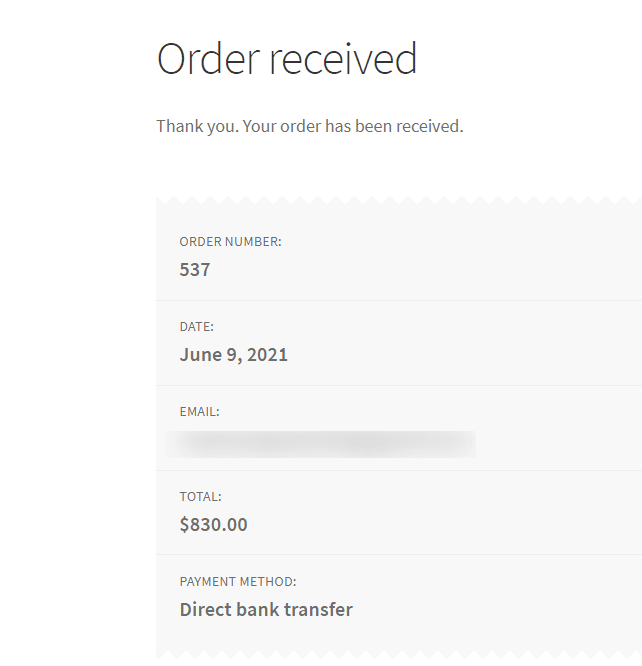The width and height of the screenshot is (642, 666).
Task: Select the order number 537
Action: [195, 270]
